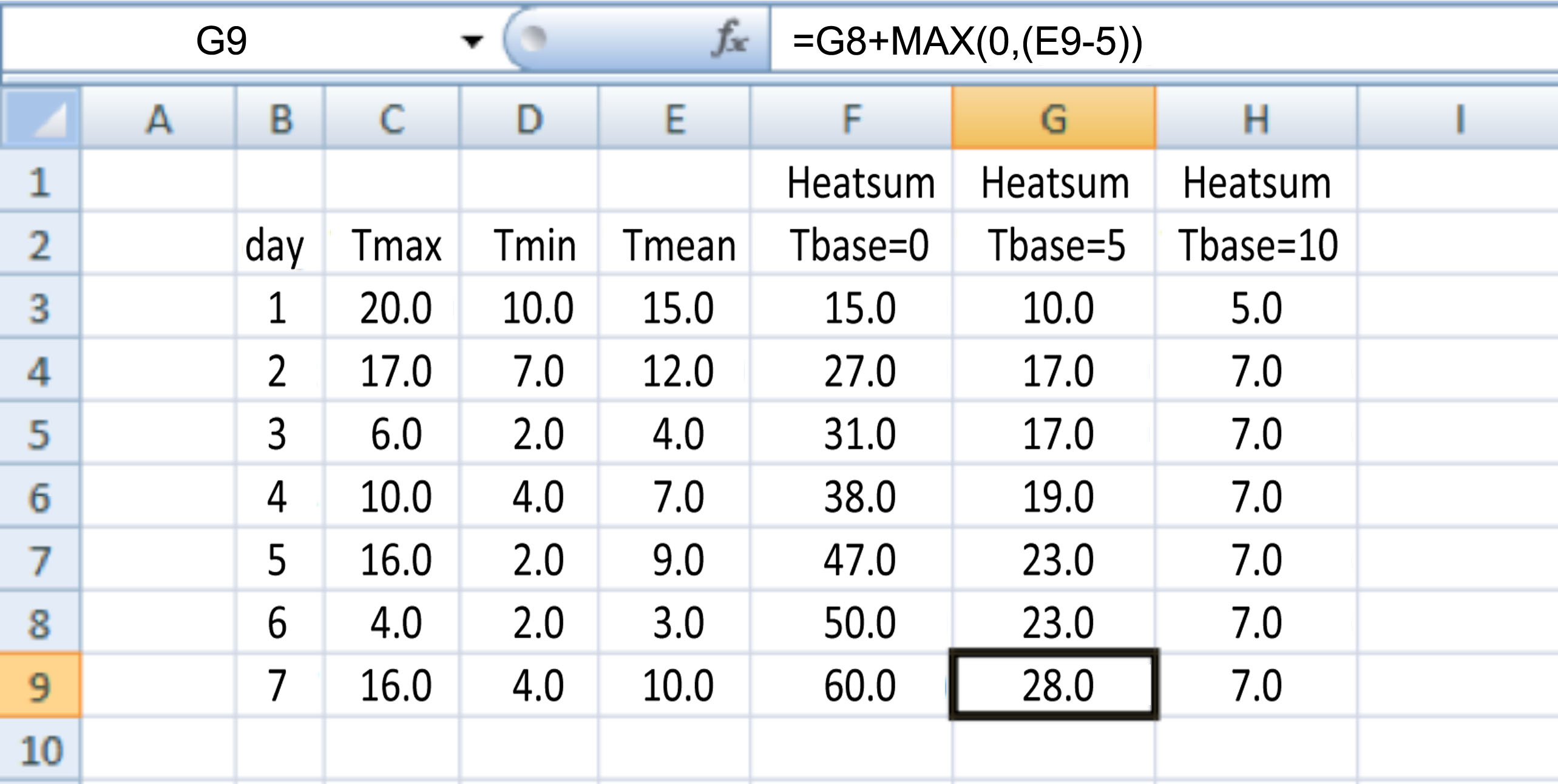
Task: Select column E header
Action: tap(674, 118)
